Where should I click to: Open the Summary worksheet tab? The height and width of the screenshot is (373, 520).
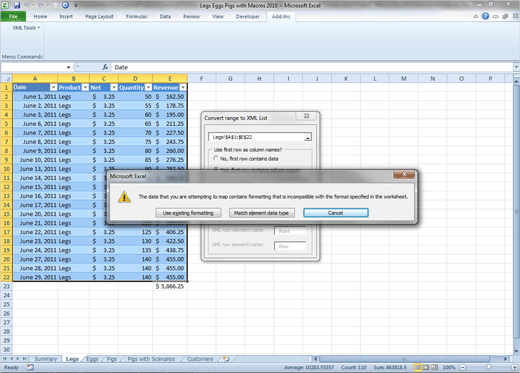[x=46, y=359]
